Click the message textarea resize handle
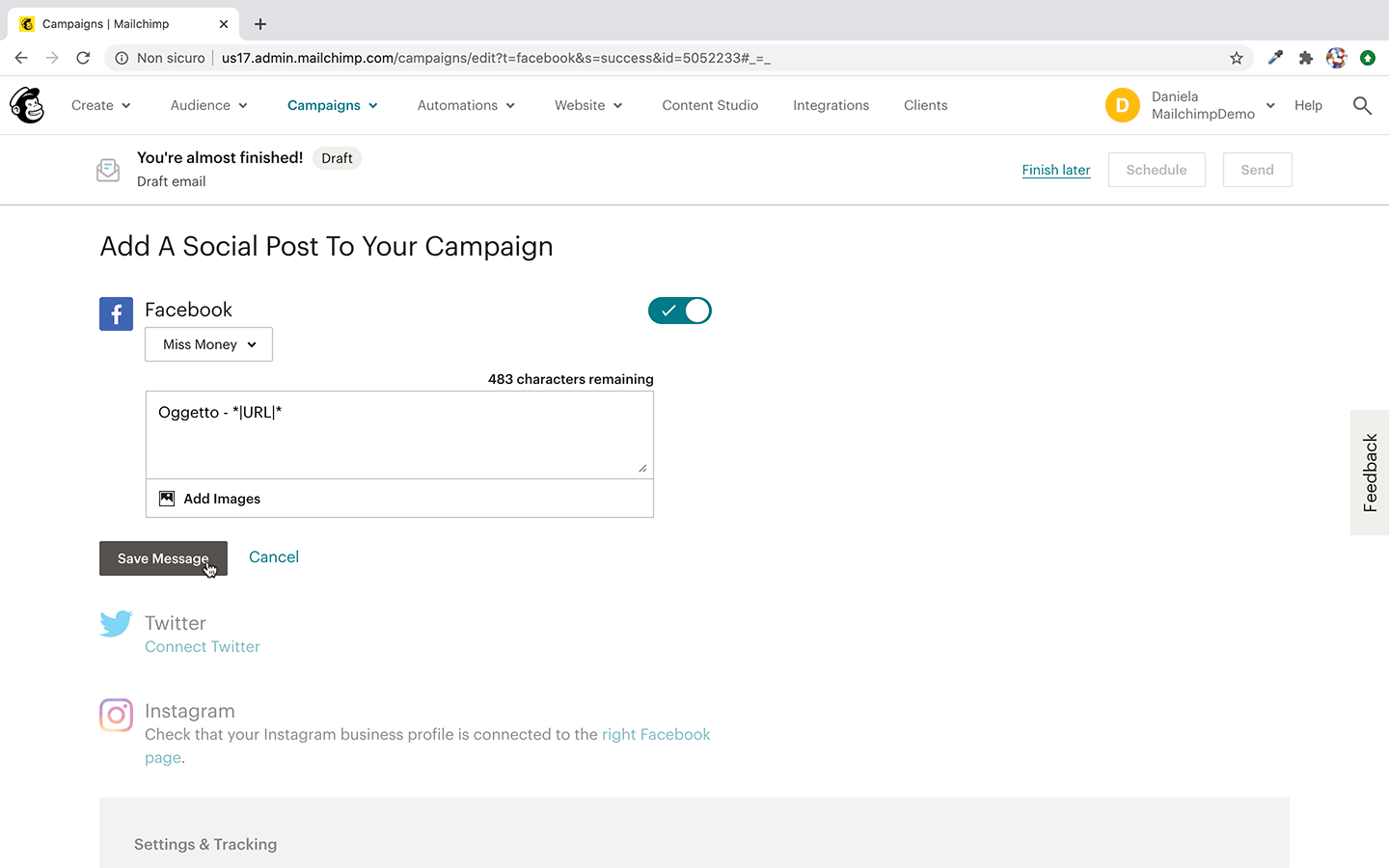 (x=642, y=468)
